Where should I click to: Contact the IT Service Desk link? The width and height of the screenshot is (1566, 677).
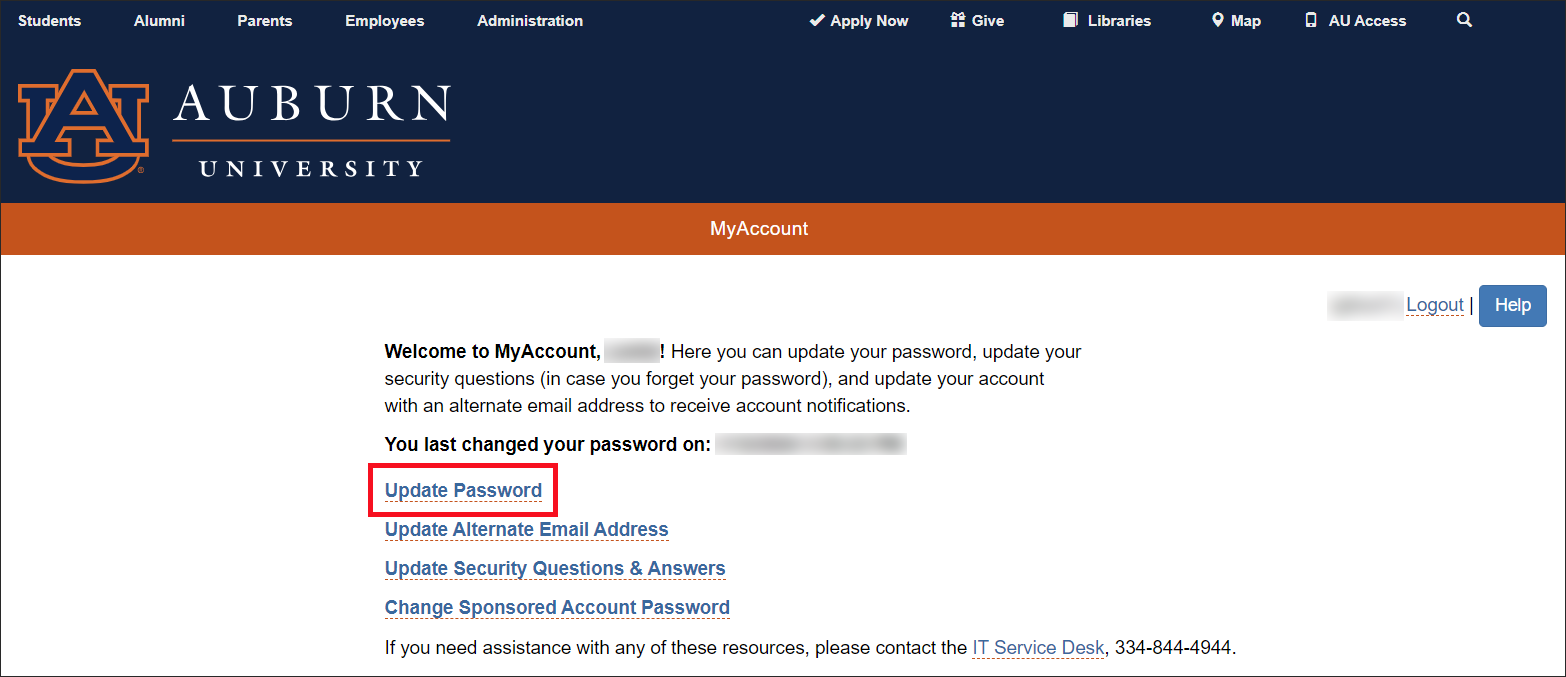tap(1037, 647)
